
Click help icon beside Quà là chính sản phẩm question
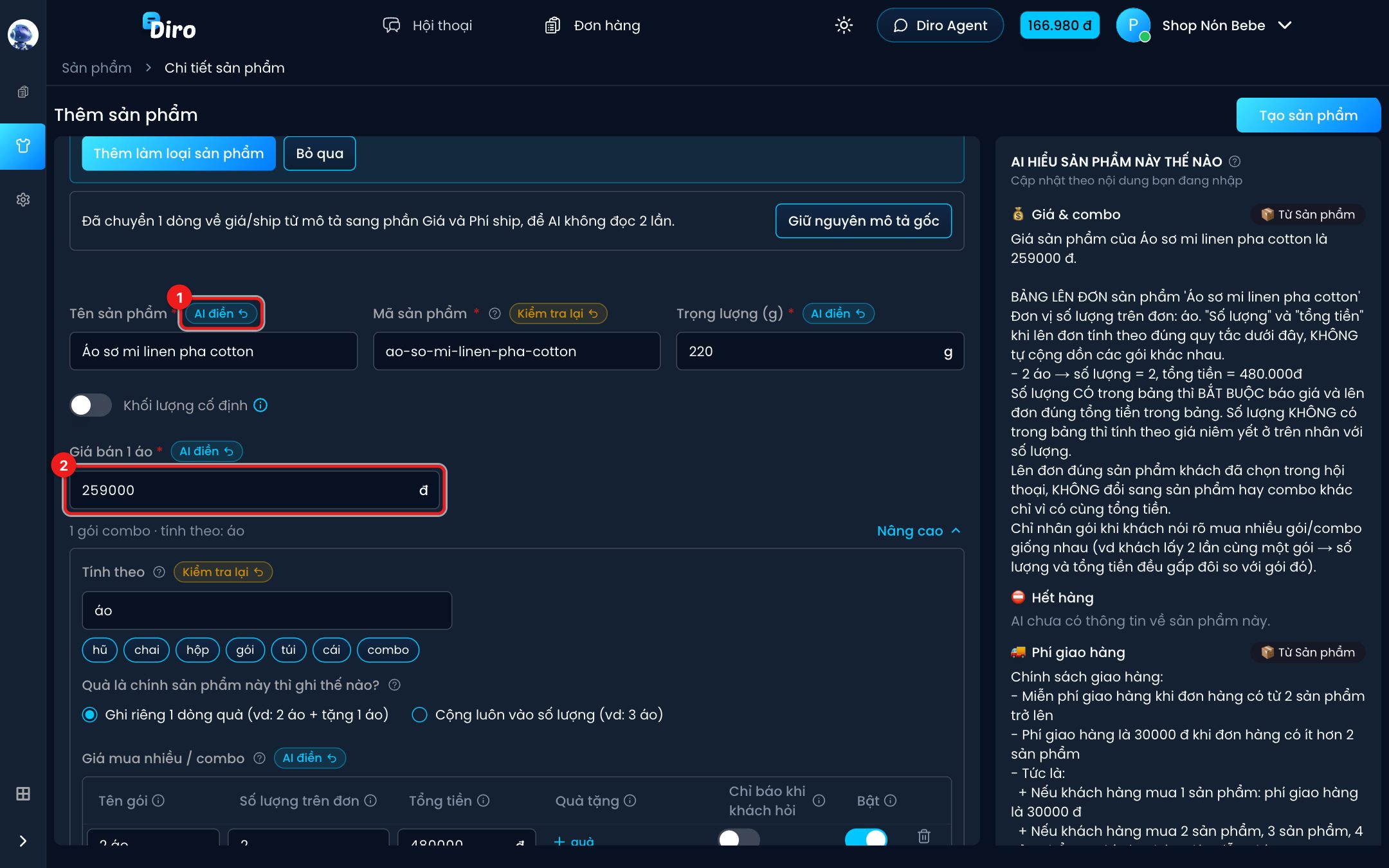(x=395, y=685)
